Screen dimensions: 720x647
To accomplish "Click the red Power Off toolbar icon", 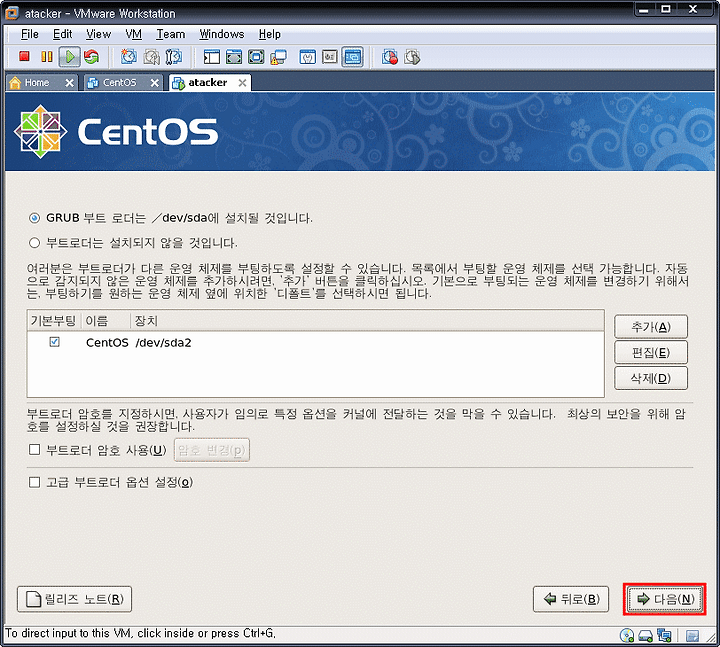I will point(24,56).
